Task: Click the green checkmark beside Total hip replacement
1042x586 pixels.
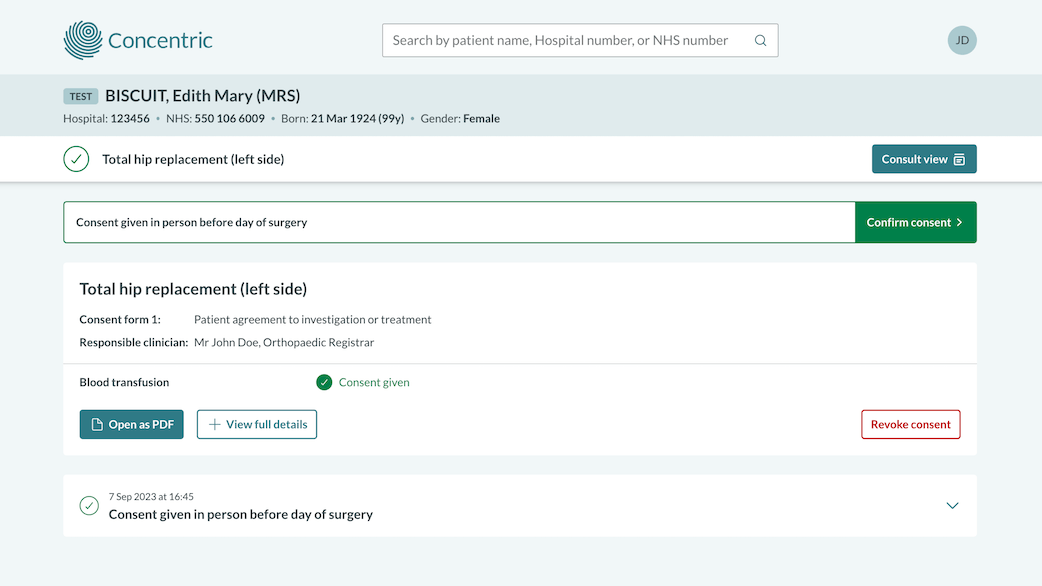Action: coord(76,158)
